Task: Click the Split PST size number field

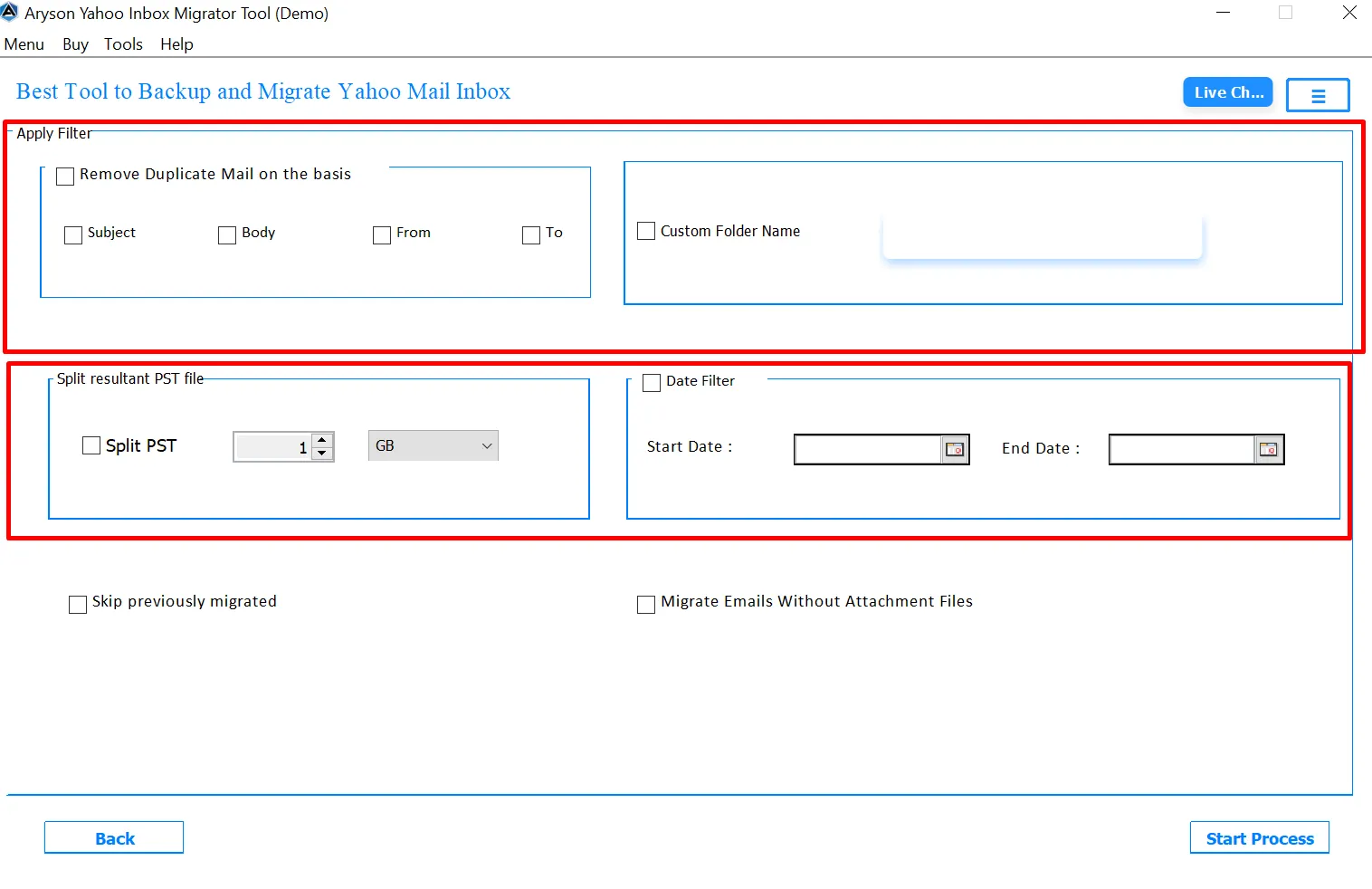Action: click(x=273, y=447)
